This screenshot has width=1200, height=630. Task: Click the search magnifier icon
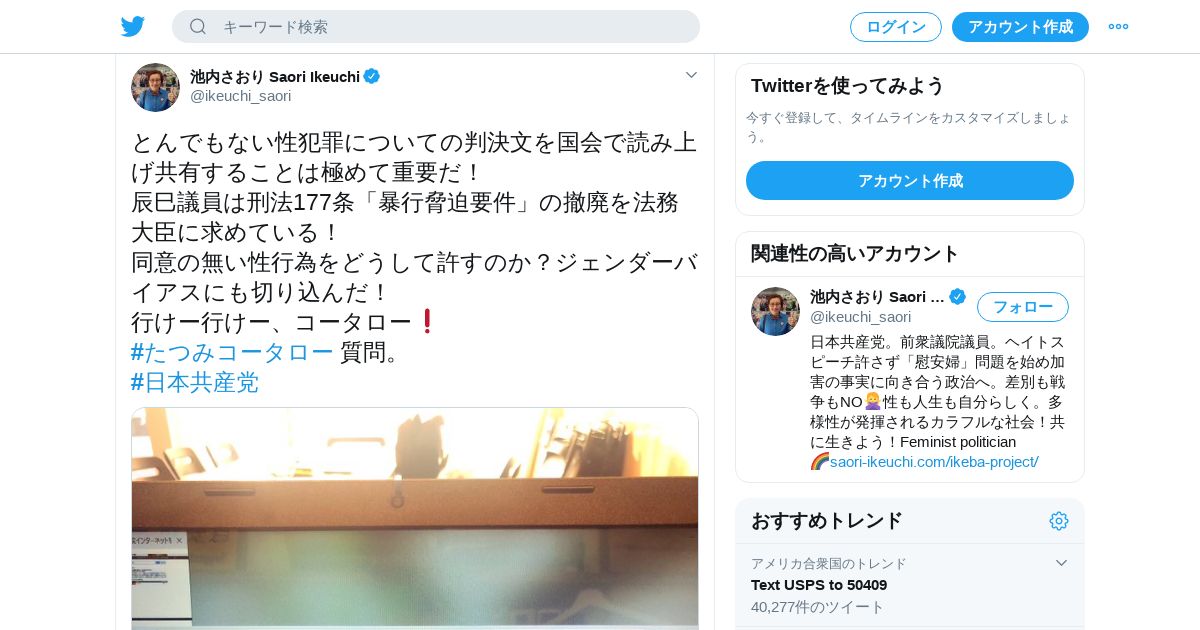click(x=198, y=27)
